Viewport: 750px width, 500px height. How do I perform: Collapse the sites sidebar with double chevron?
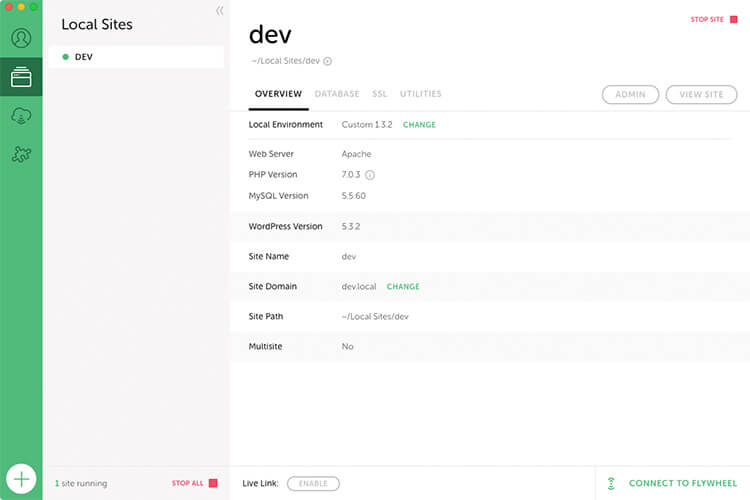[220, 11]
